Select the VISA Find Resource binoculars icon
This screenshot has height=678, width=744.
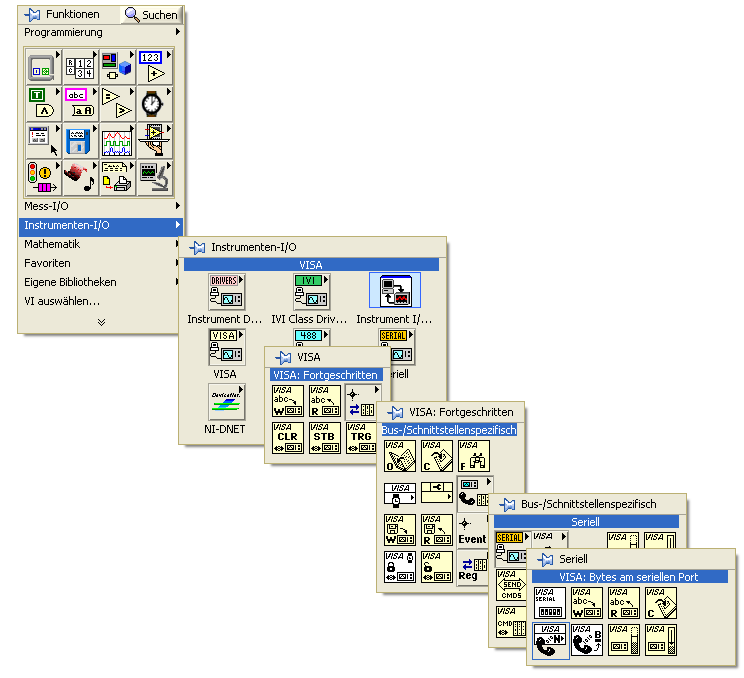[x=474, y=456]
